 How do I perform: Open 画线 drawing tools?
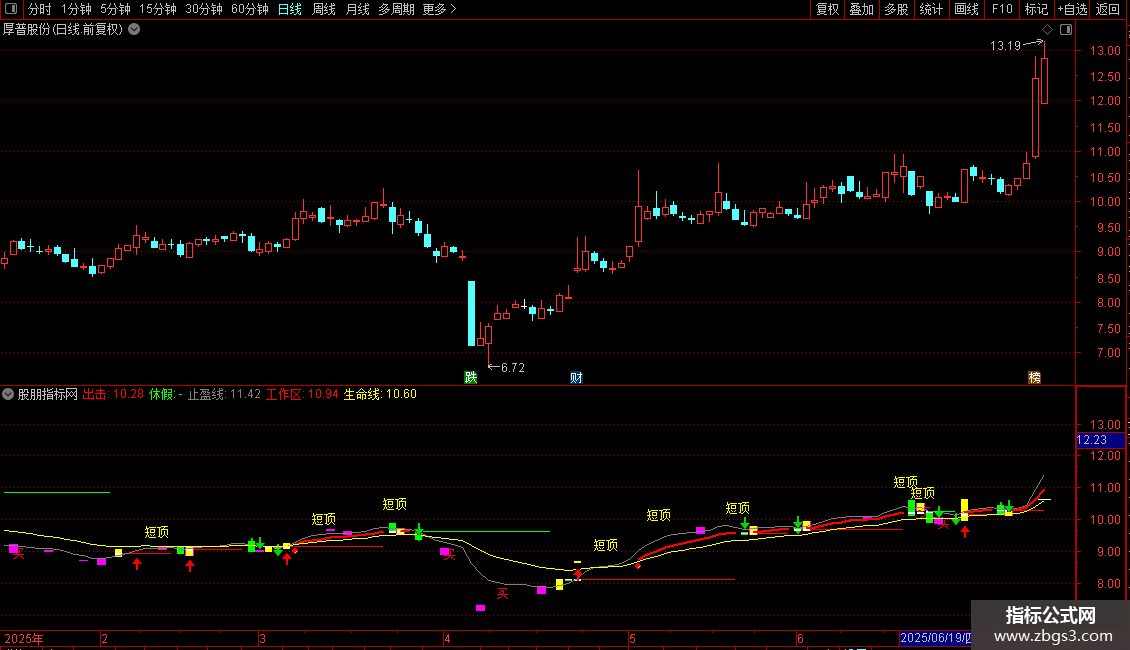click(966, 9)
